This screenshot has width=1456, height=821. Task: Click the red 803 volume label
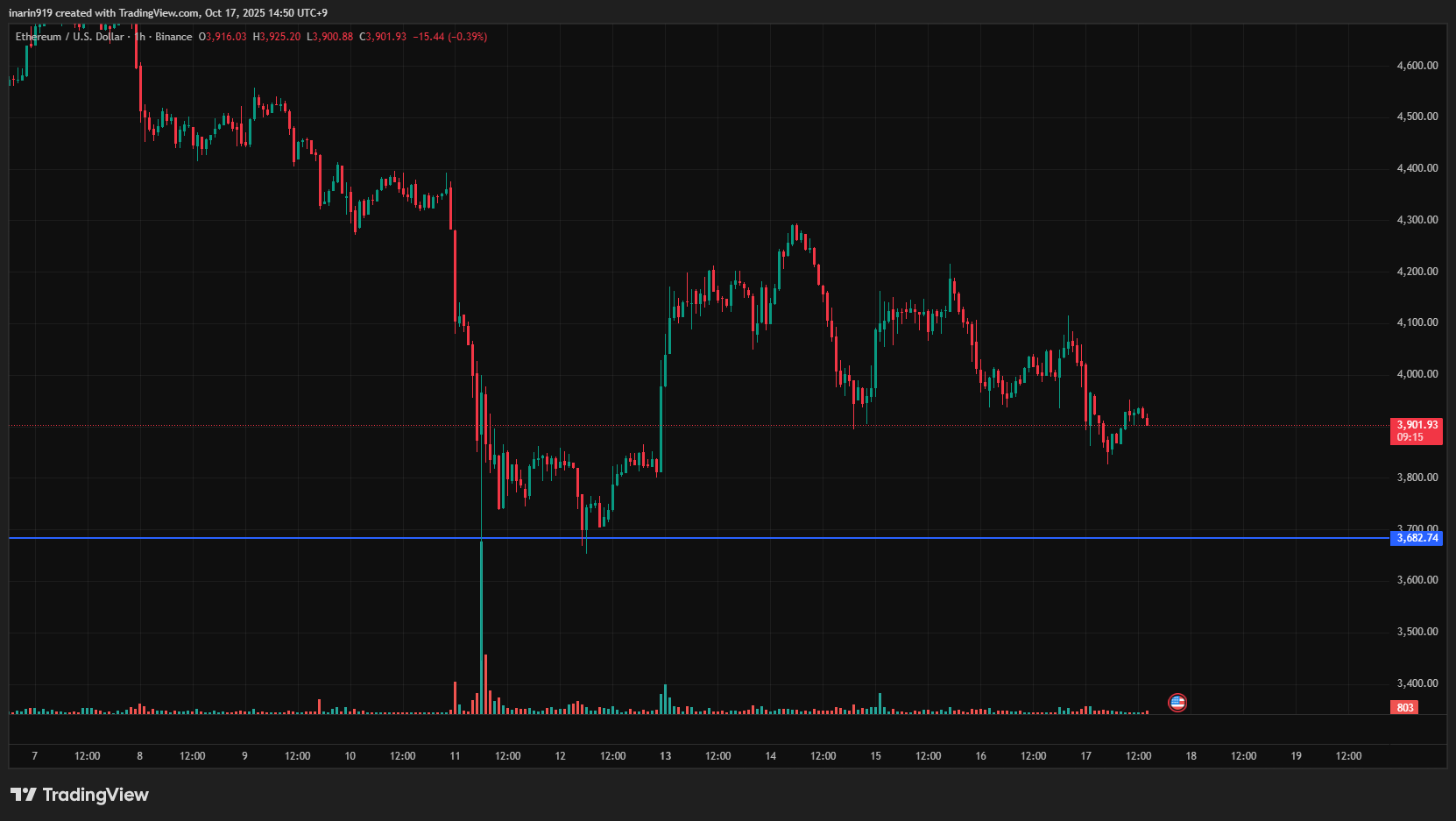click(x=1404, y=708)
